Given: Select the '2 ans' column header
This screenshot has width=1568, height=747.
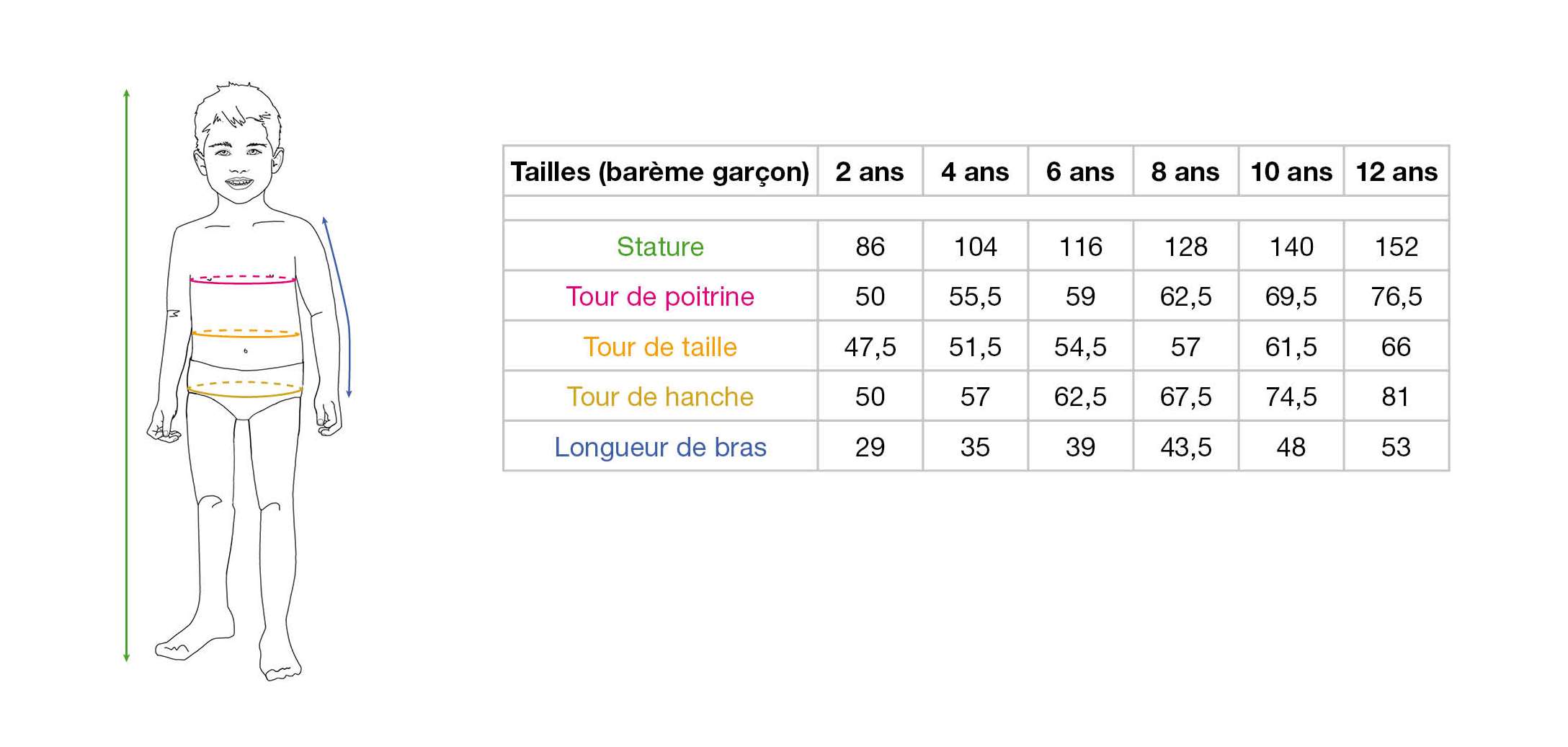Looking at the screenshot, I should (870, 172).
